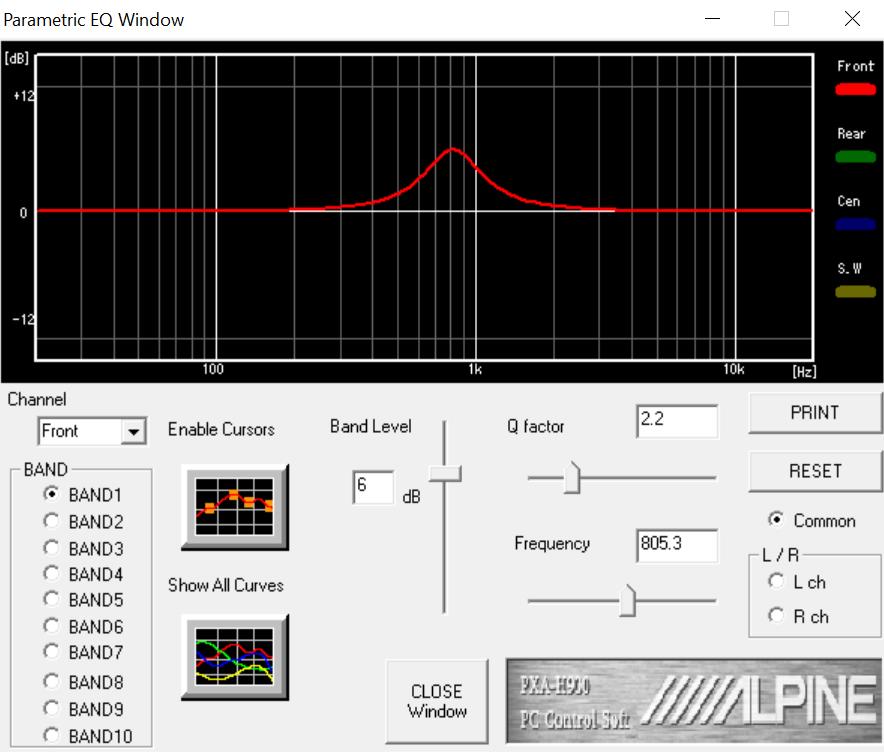Click the Q factor slider thumb
This screenshot has height=752, width=884.
[x=572, y=477]
